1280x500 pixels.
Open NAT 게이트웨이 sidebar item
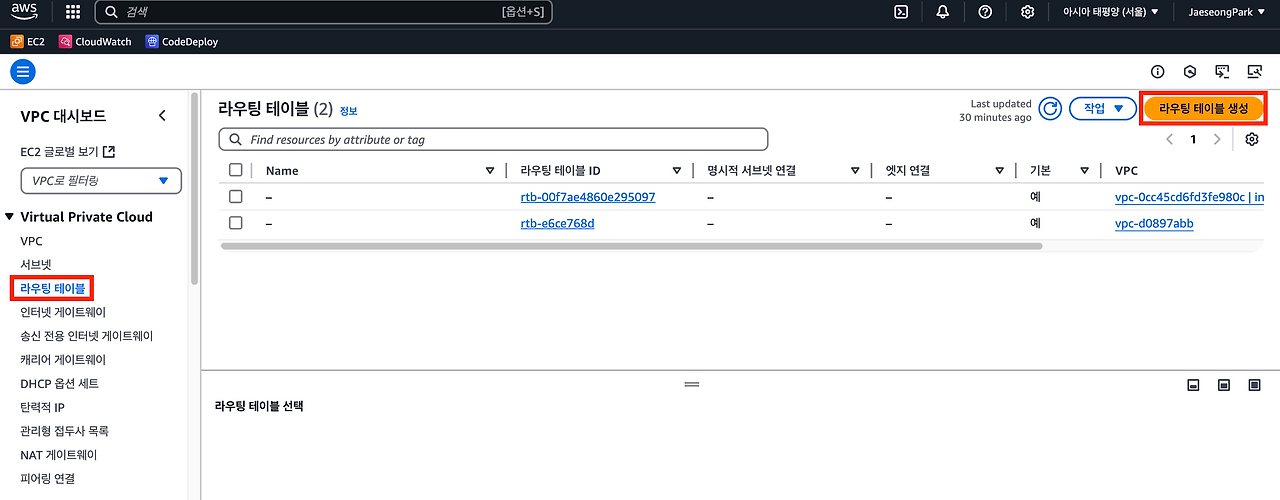(x=59, y=455)
